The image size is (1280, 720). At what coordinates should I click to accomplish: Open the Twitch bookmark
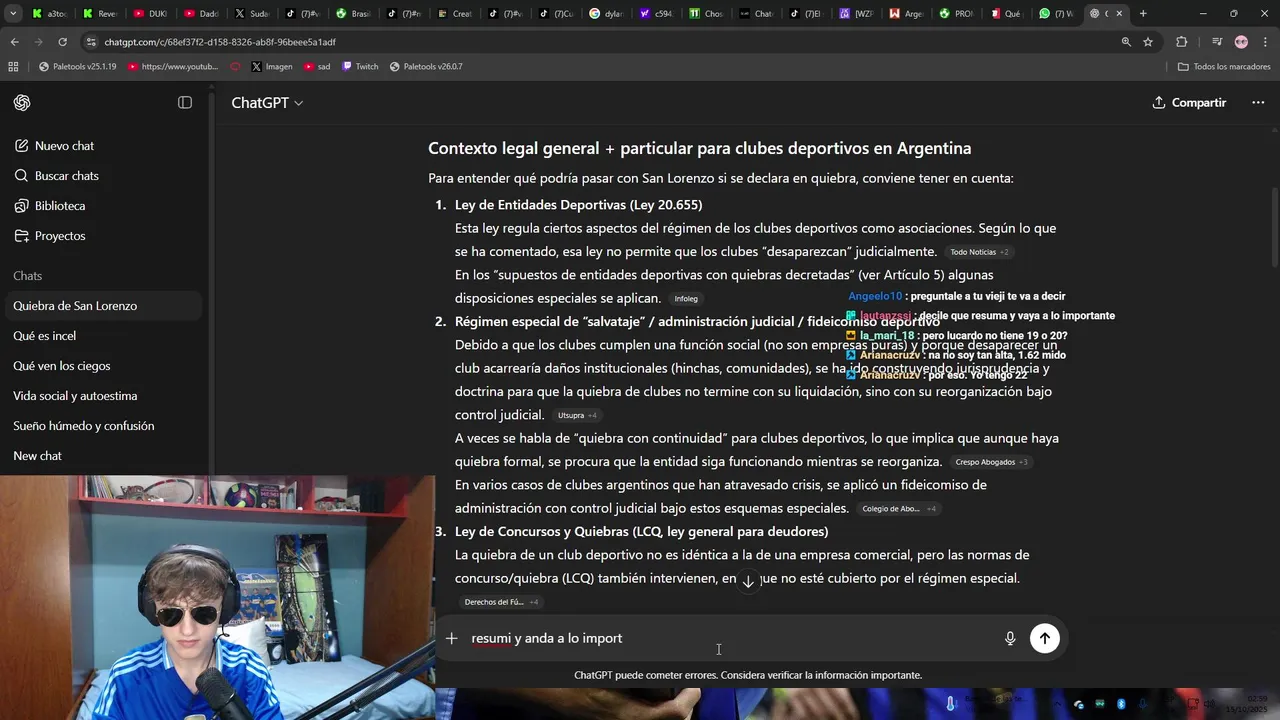[x=360, y=67]
